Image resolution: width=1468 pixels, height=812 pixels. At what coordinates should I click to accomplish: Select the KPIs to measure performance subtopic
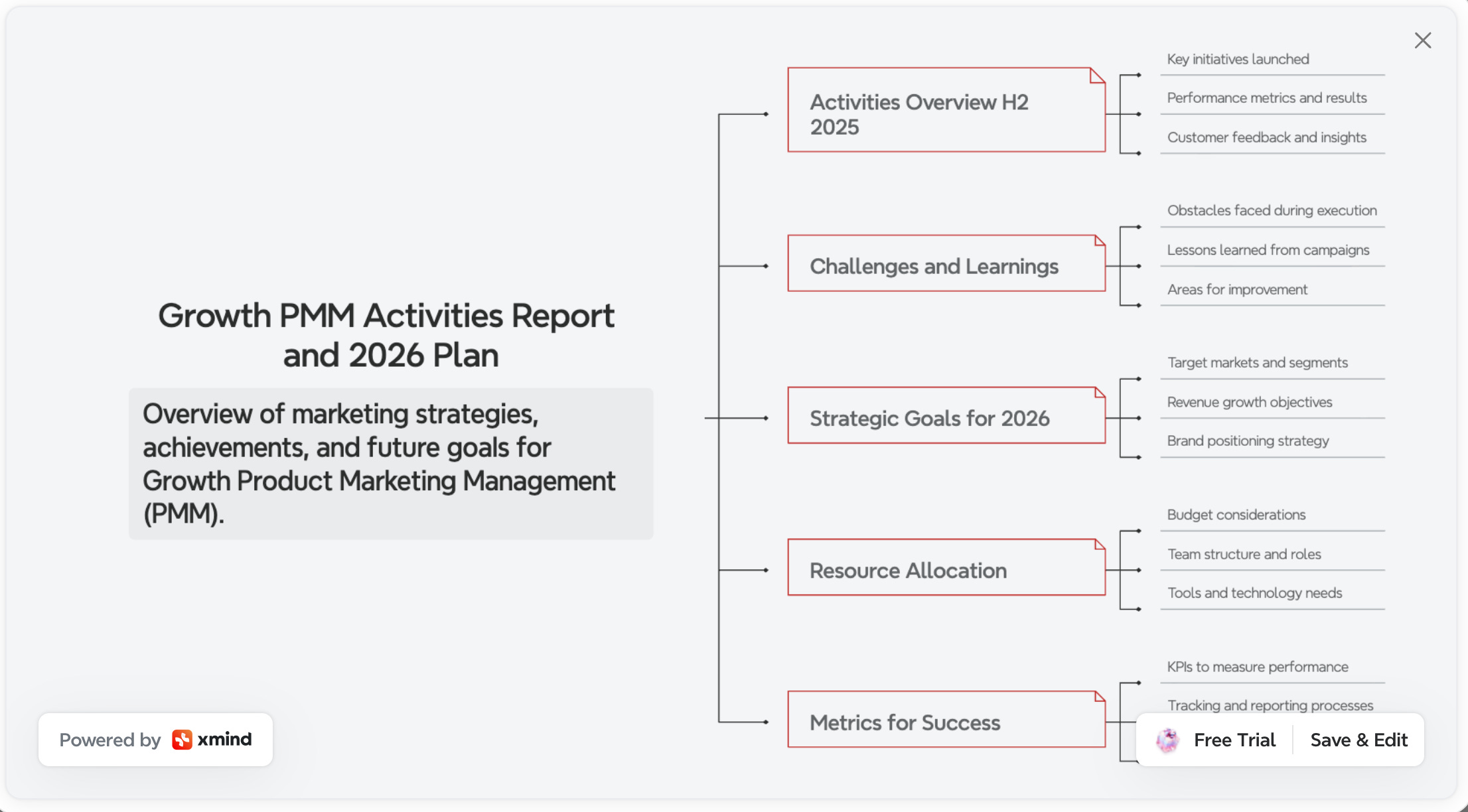[1257, 667]
